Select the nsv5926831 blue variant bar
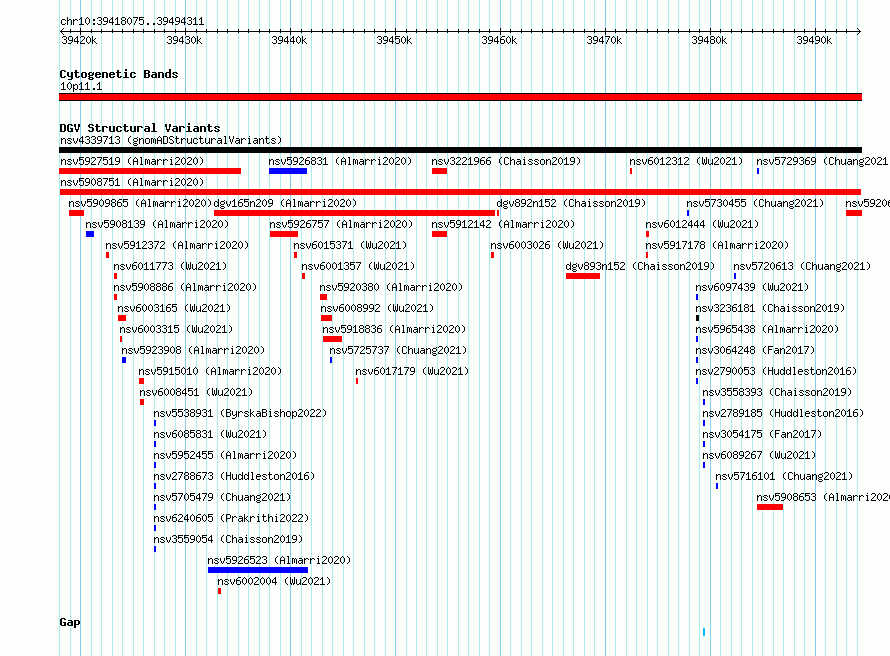The width and height of the screenshot is (890, 656). coord(288,171)
